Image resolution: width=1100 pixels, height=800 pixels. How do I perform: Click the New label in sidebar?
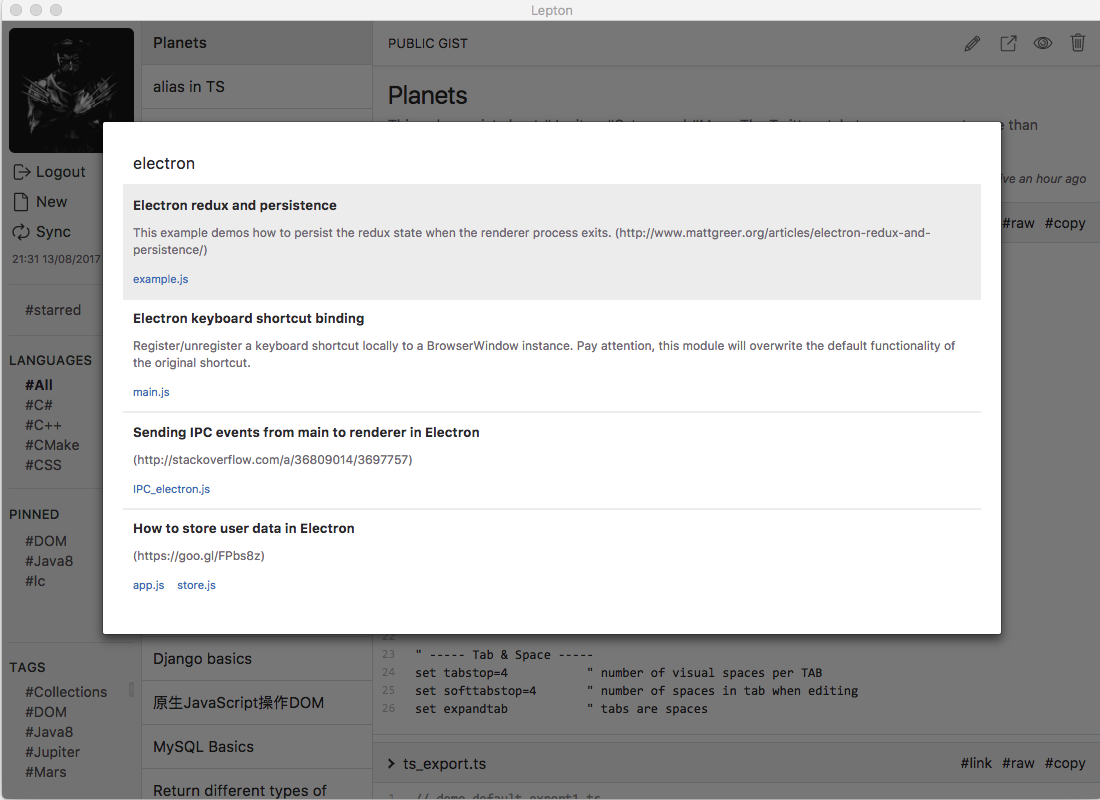pos(51,202)
